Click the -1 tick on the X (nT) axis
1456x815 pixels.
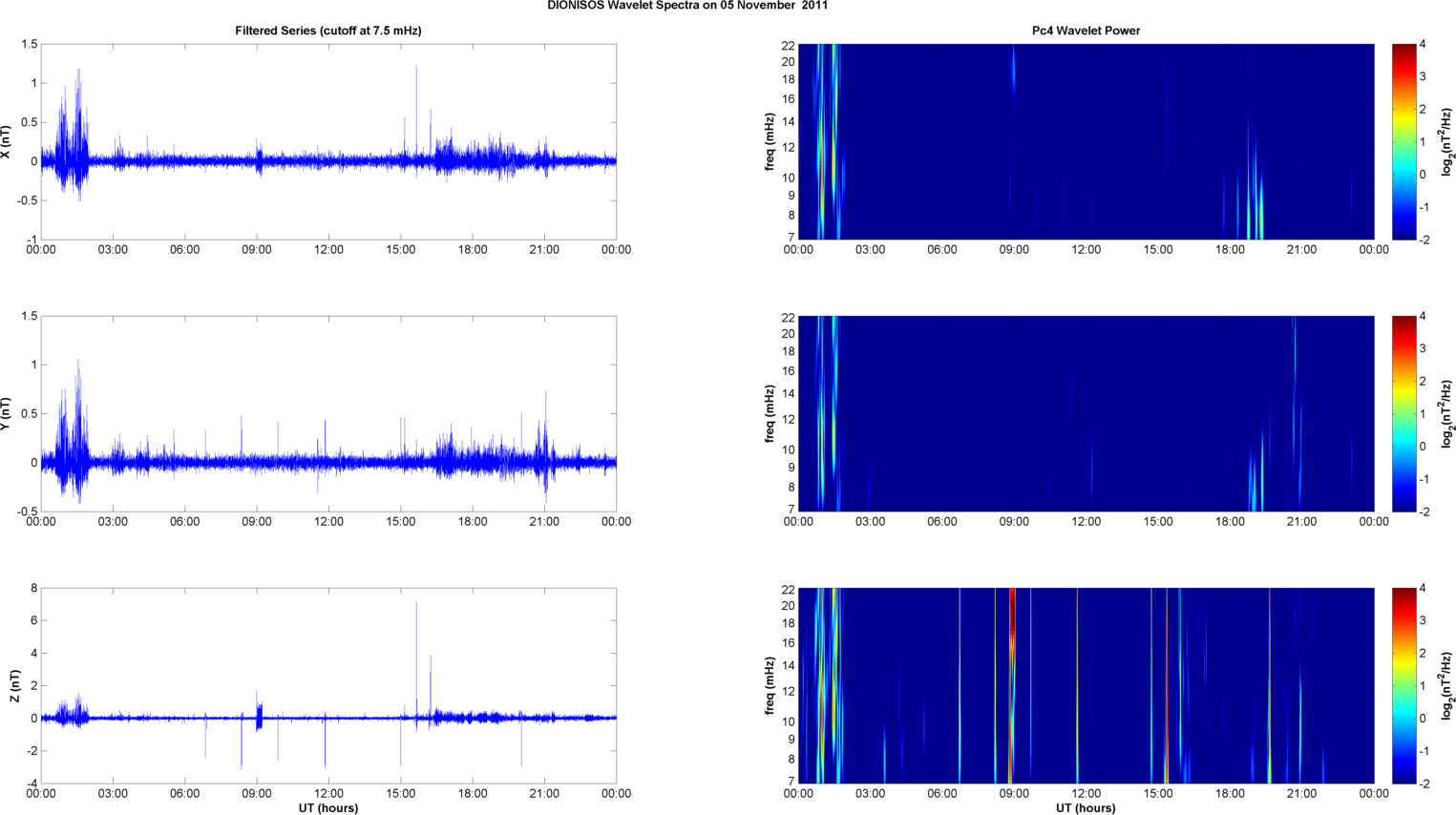click(x=32, y=240)
